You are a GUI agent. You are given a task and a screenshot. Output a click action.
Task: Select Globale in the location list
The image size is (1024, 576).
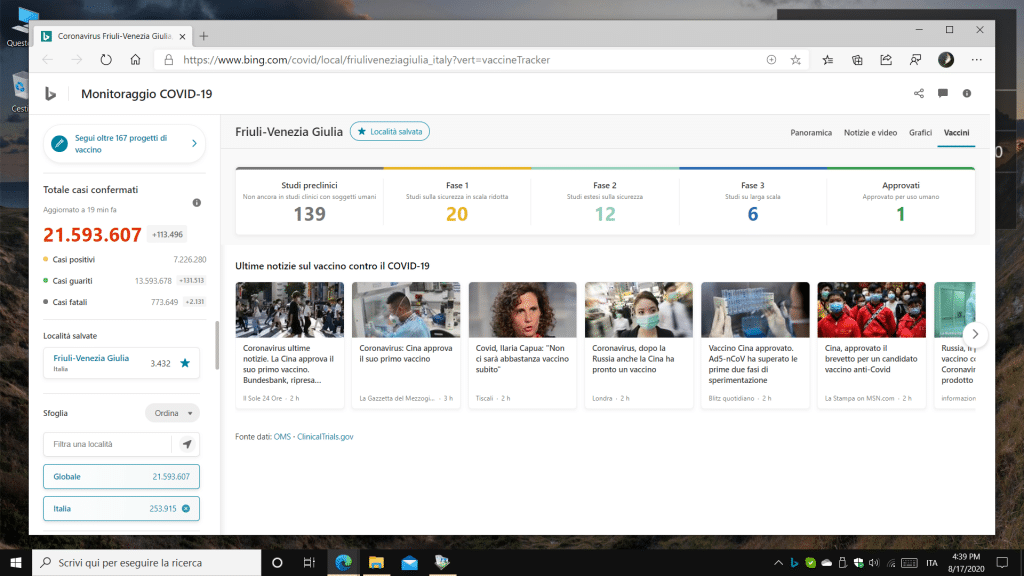click(121, 476)
